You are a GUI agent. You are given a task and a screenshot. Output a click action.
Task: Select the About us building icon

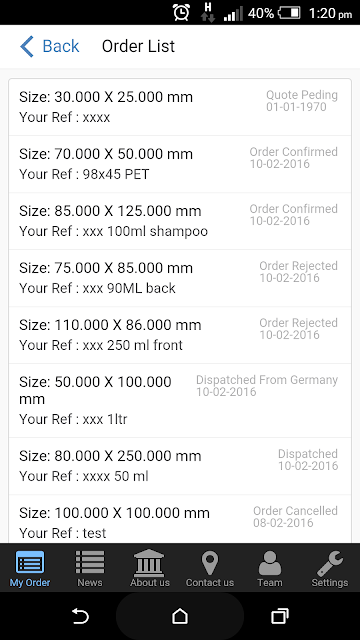click(x=149, y=562)
